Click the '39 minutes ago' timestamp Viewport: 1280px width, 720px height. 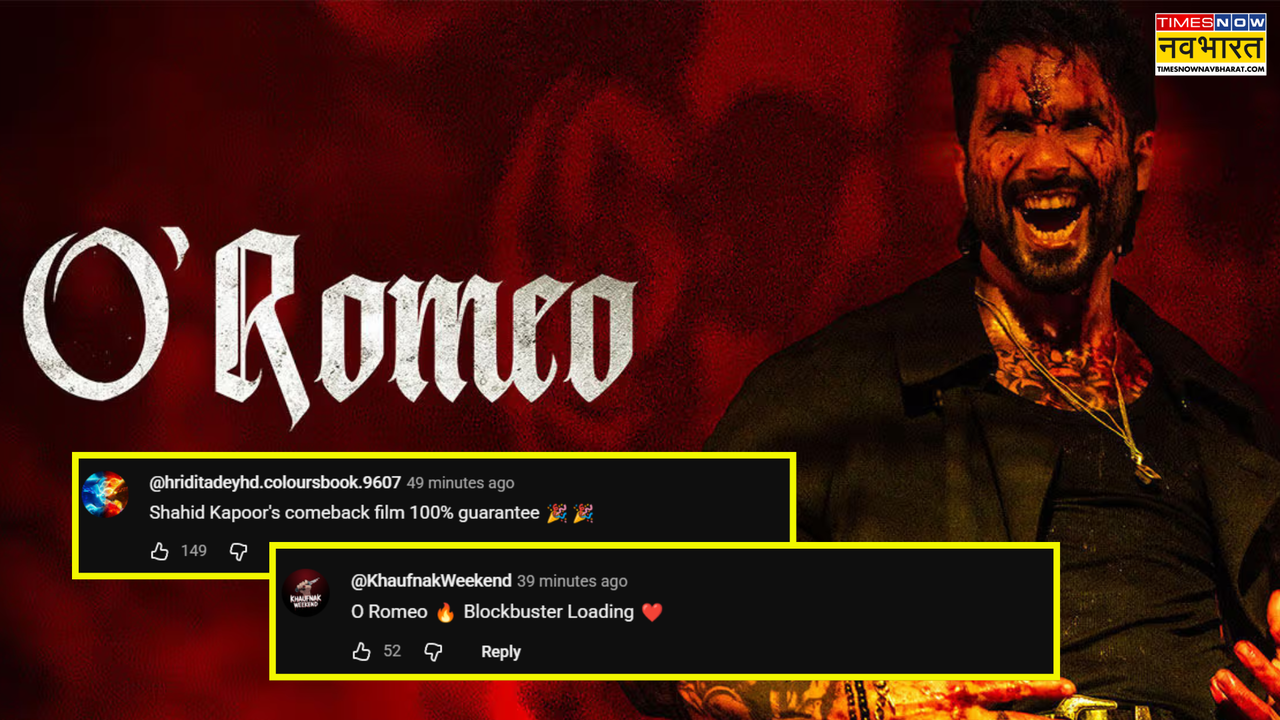coord(572,581)
